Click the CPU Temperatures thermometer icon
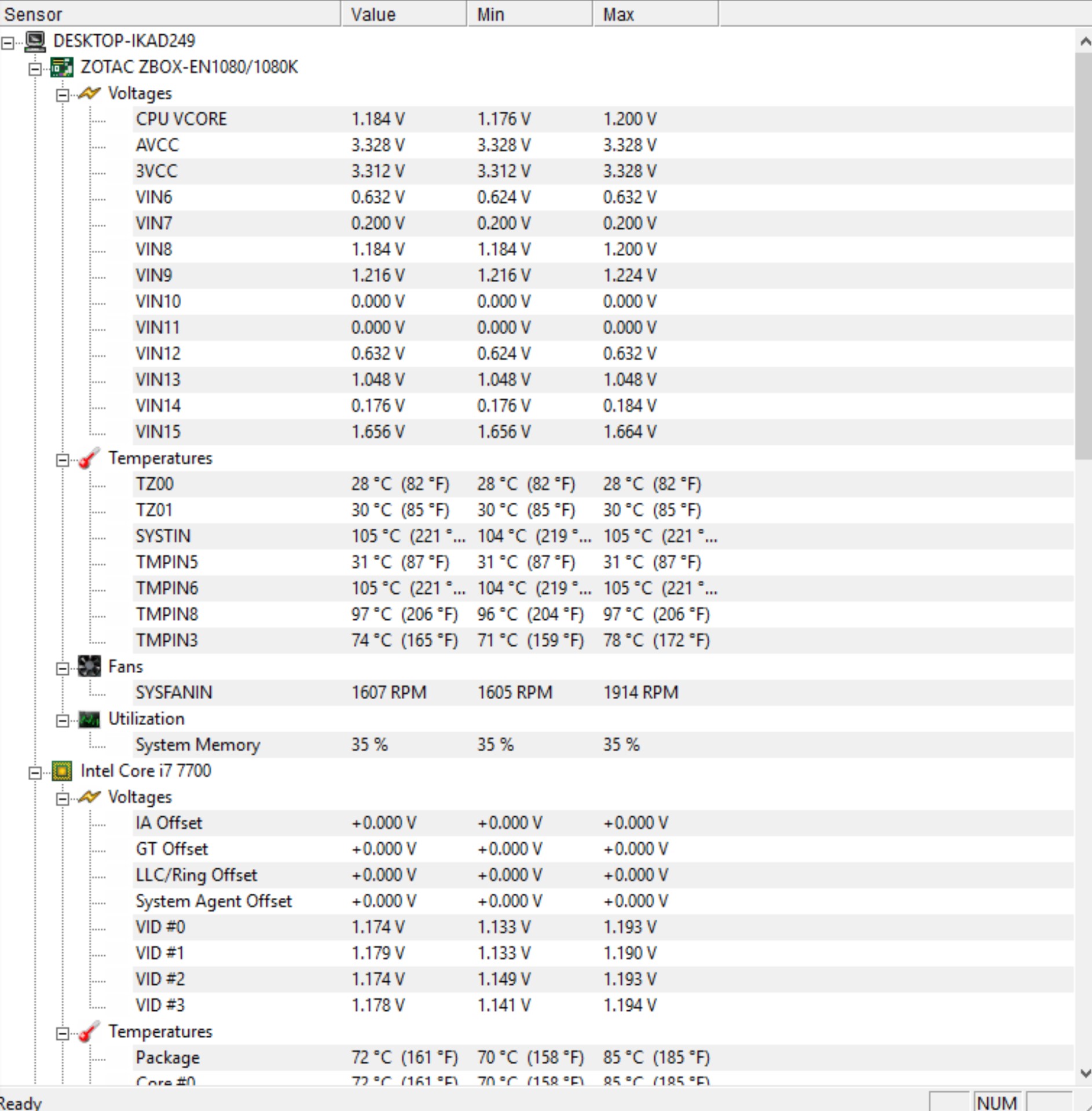 pos(89,1032)
